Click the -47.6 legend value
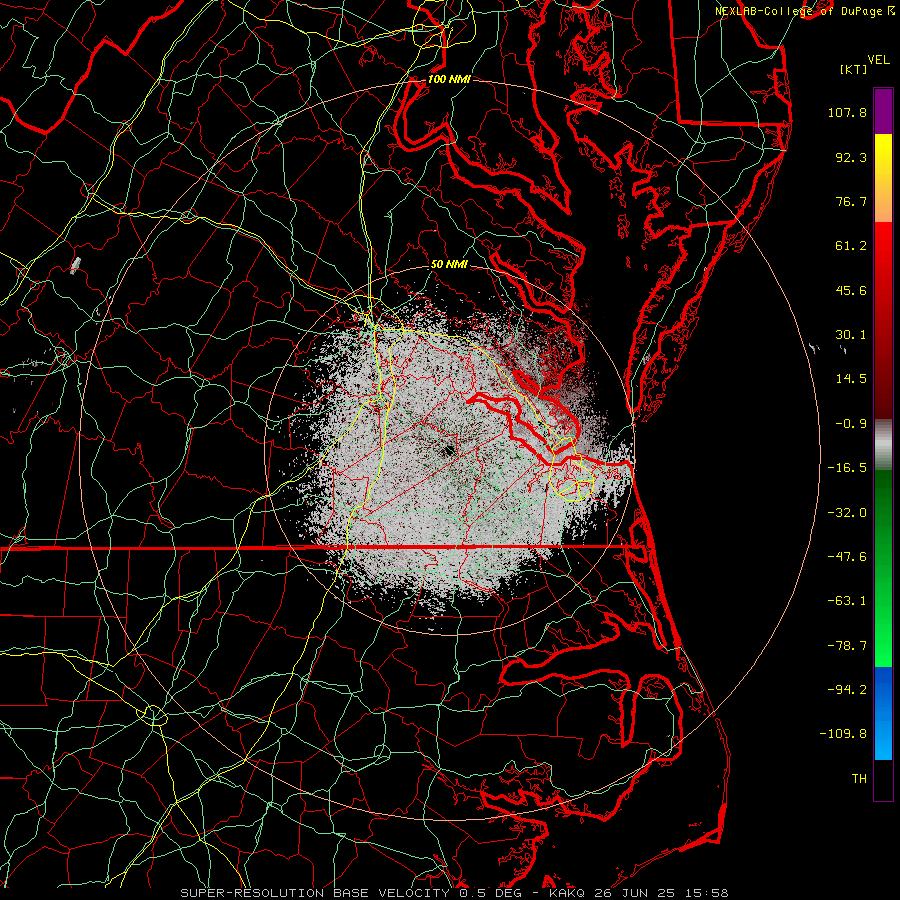 click(847, 557)
